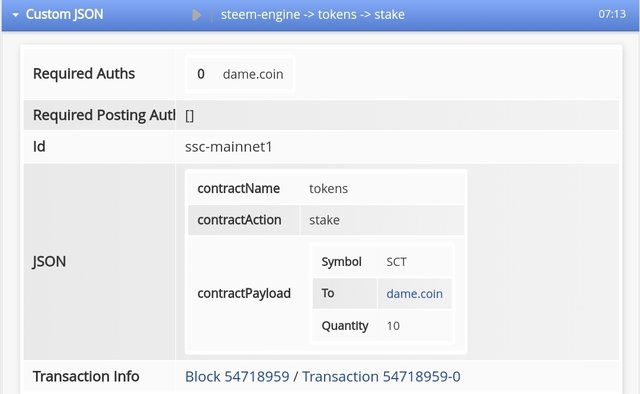Select the quantity value '10'
The image size is (640, 394).
click(393, 326)
